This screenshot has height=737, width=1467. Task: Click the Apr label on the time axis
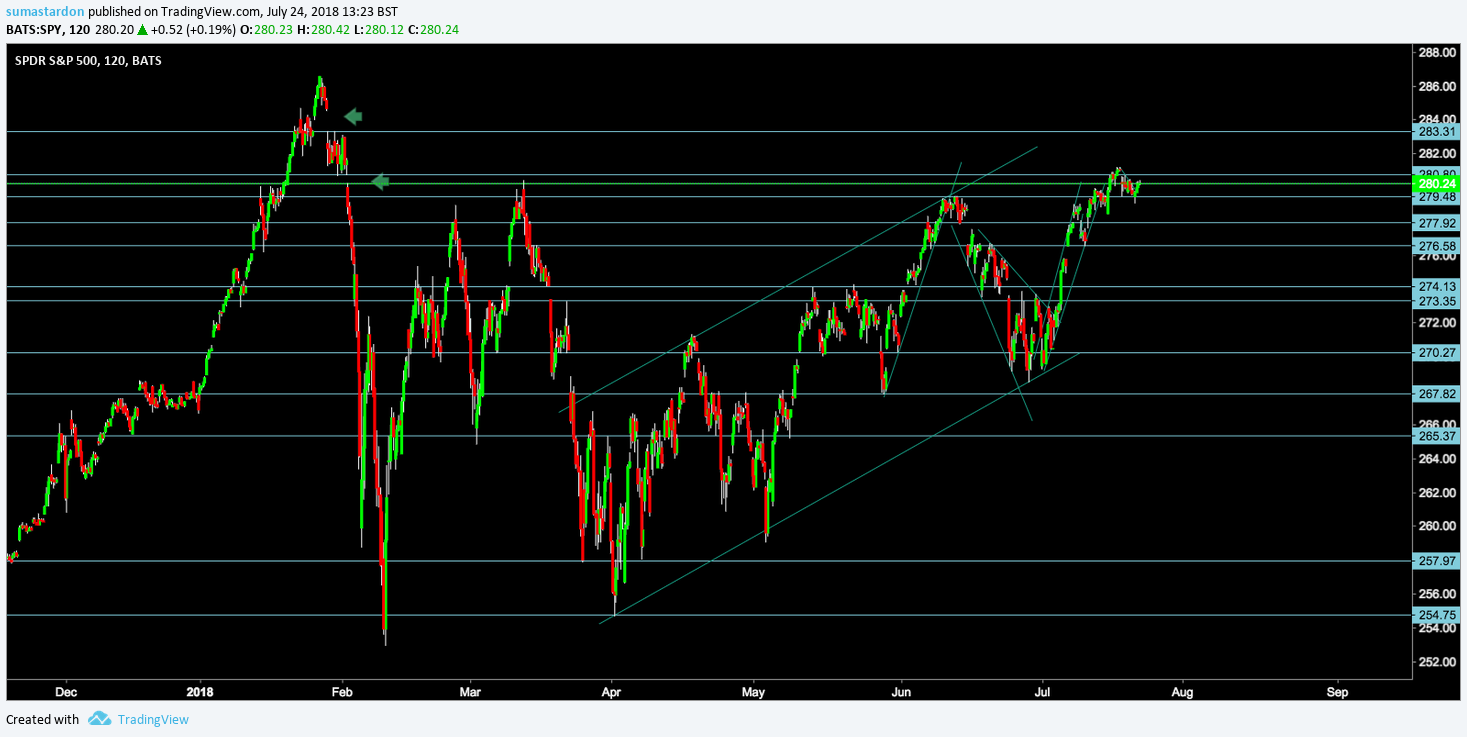(x=612, y=691)
